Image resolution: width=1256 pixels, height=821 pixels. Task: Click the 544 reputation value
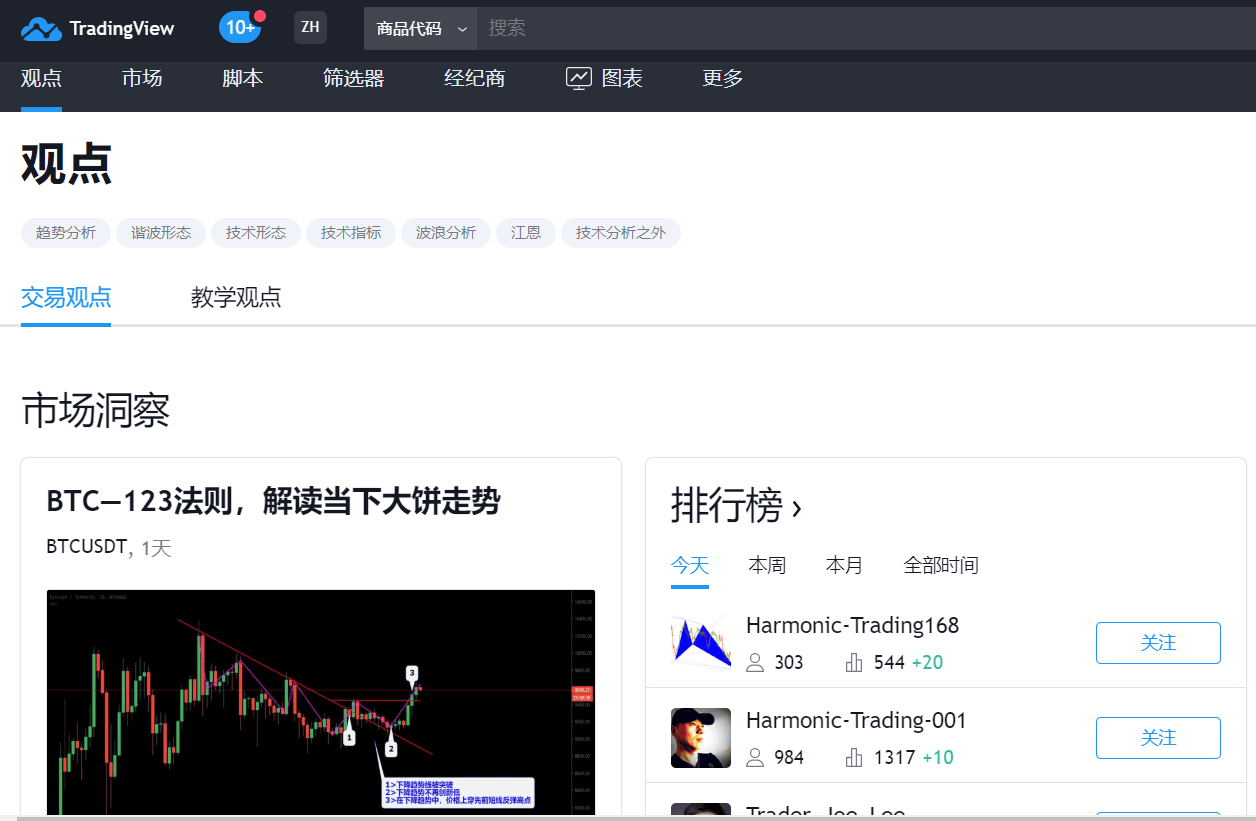[889, 662]
